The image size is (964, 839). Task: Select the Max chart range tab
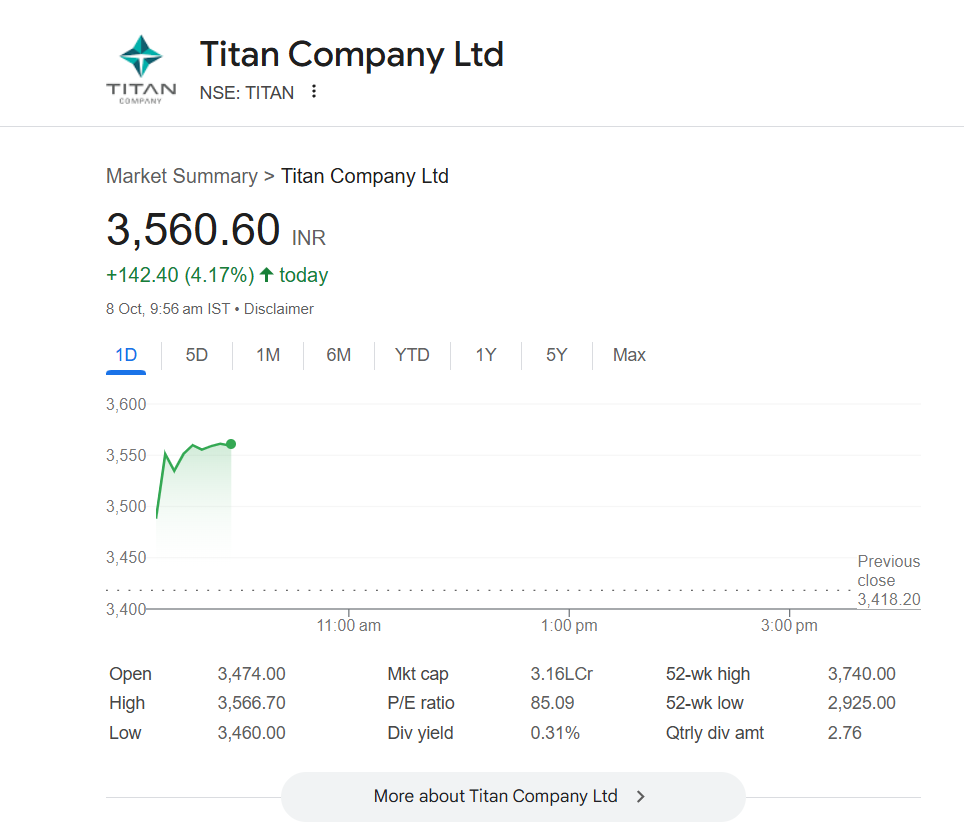point(629,355)
